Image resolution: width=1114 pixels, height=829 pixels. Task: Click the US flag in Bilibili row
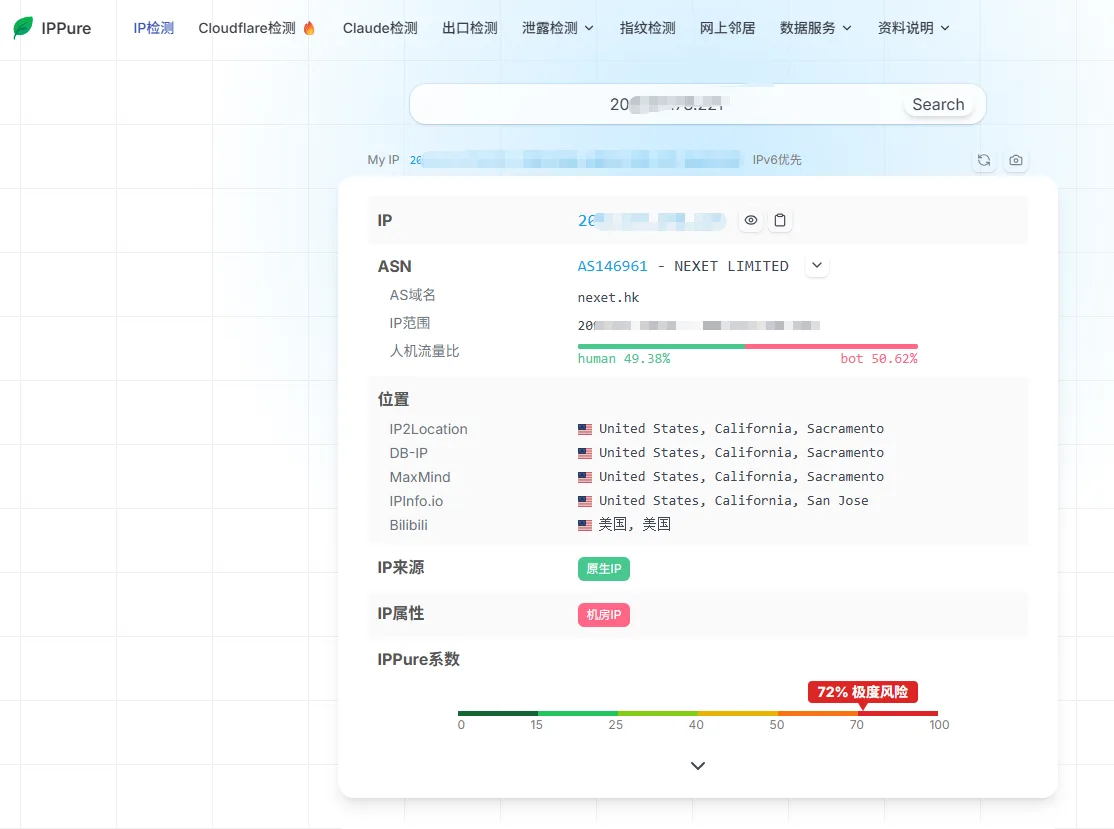point(585,526)
